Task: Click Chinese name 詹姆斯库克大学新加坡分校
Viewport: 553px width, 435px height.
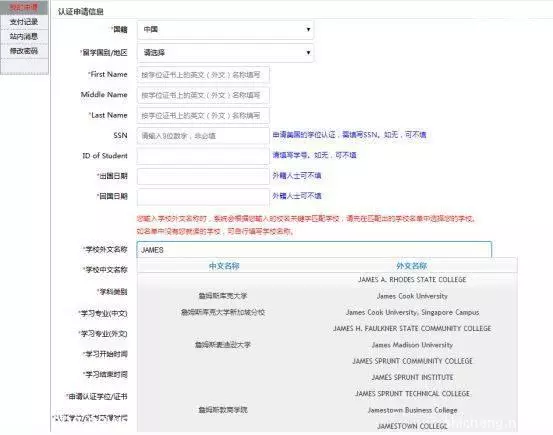Action: click(x=223, y=312)
